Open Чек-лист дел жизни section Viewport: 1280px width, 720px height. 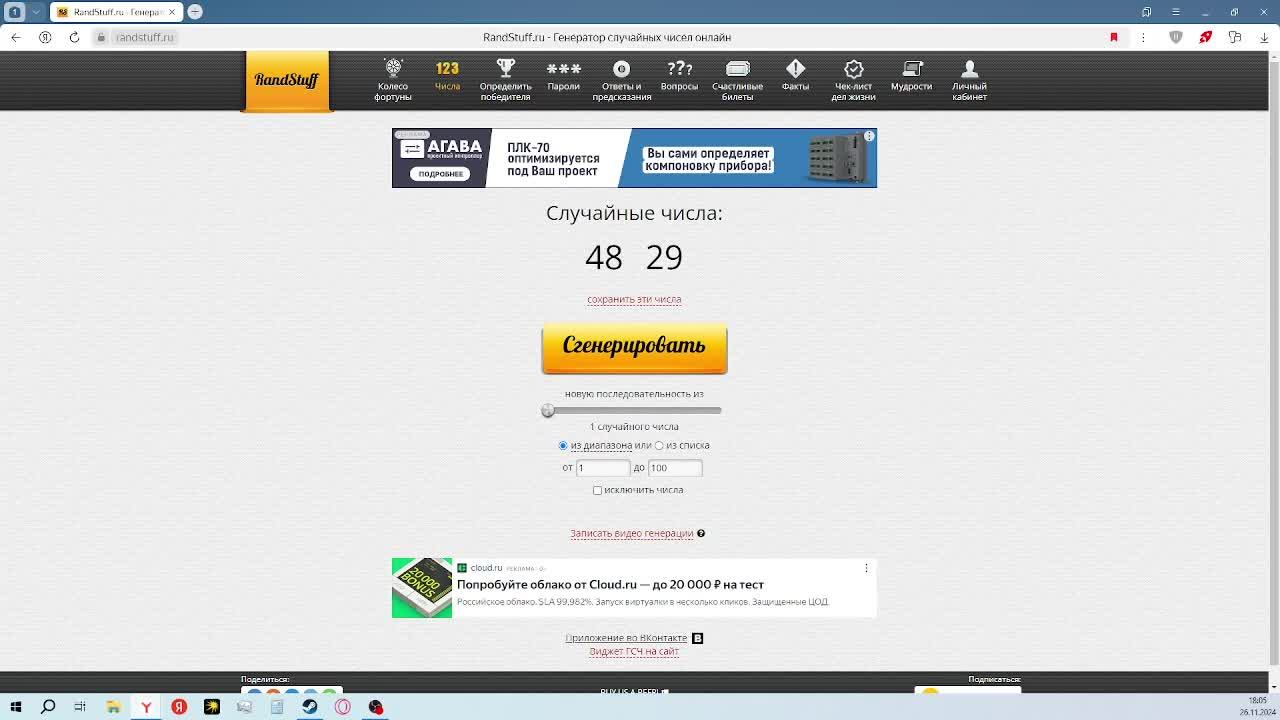pos(853,80)
